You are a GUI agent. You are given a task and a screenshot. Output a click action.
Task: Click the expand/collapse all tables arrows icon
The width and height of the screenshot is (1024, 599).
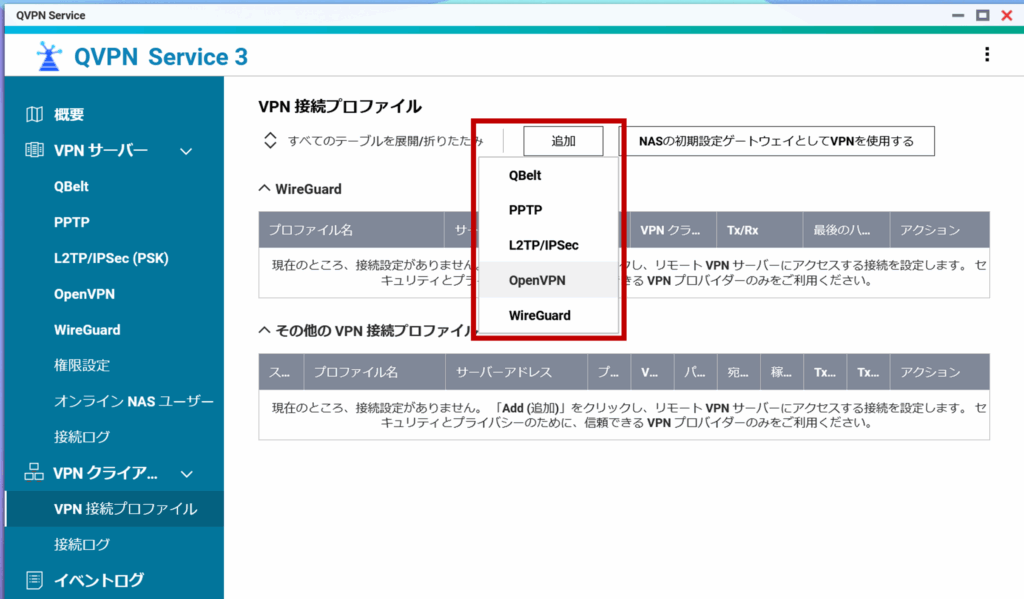[270, 141]
